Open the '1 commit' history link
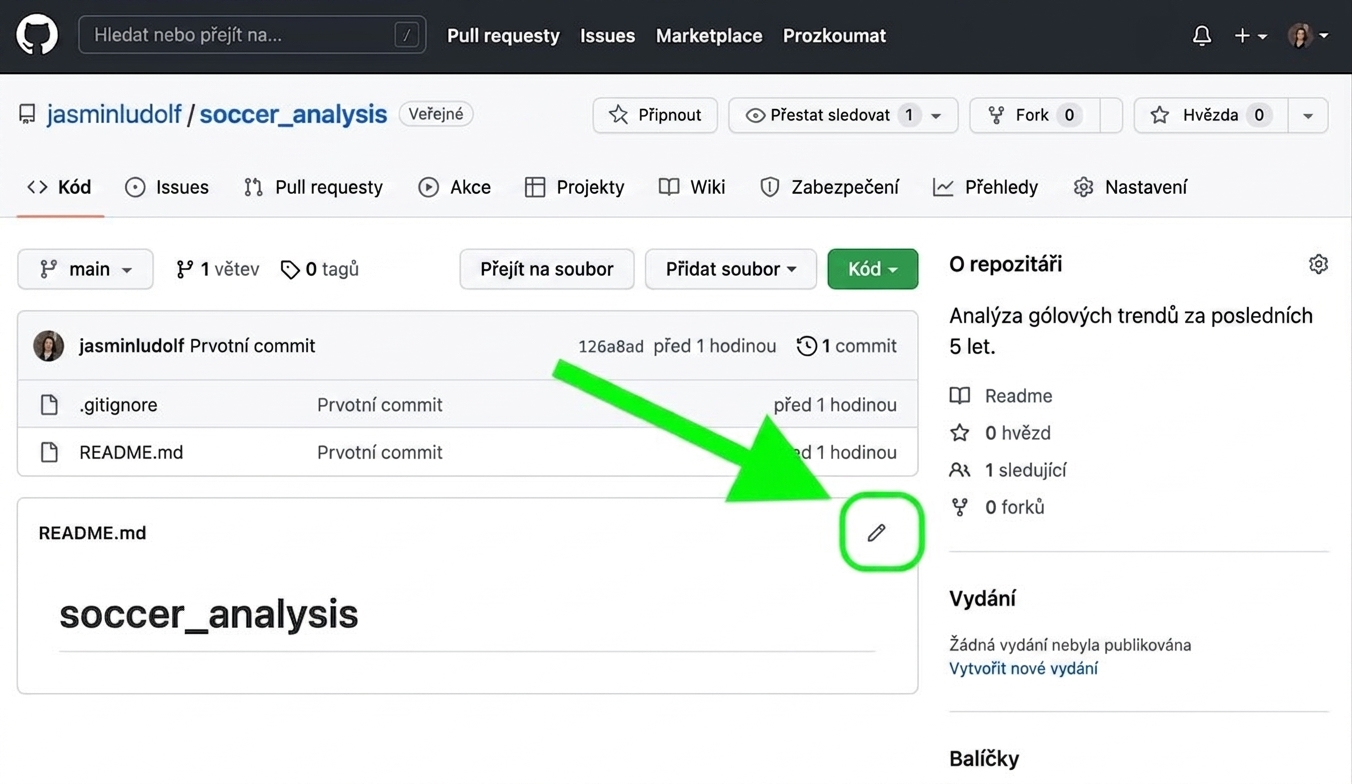 pos(847,346)
